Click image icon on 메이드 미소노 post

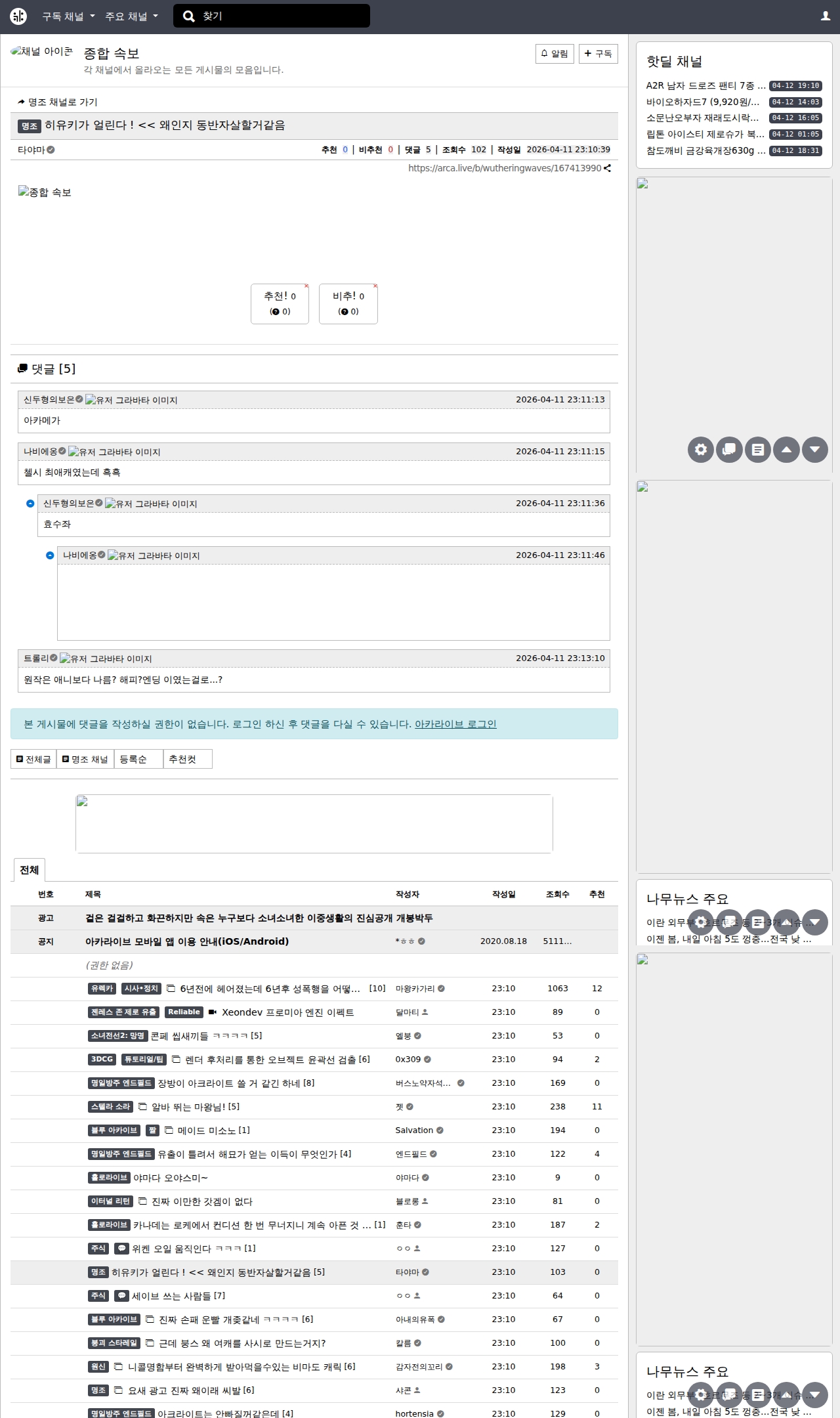pyautogui.click(x=169, y=1130)
